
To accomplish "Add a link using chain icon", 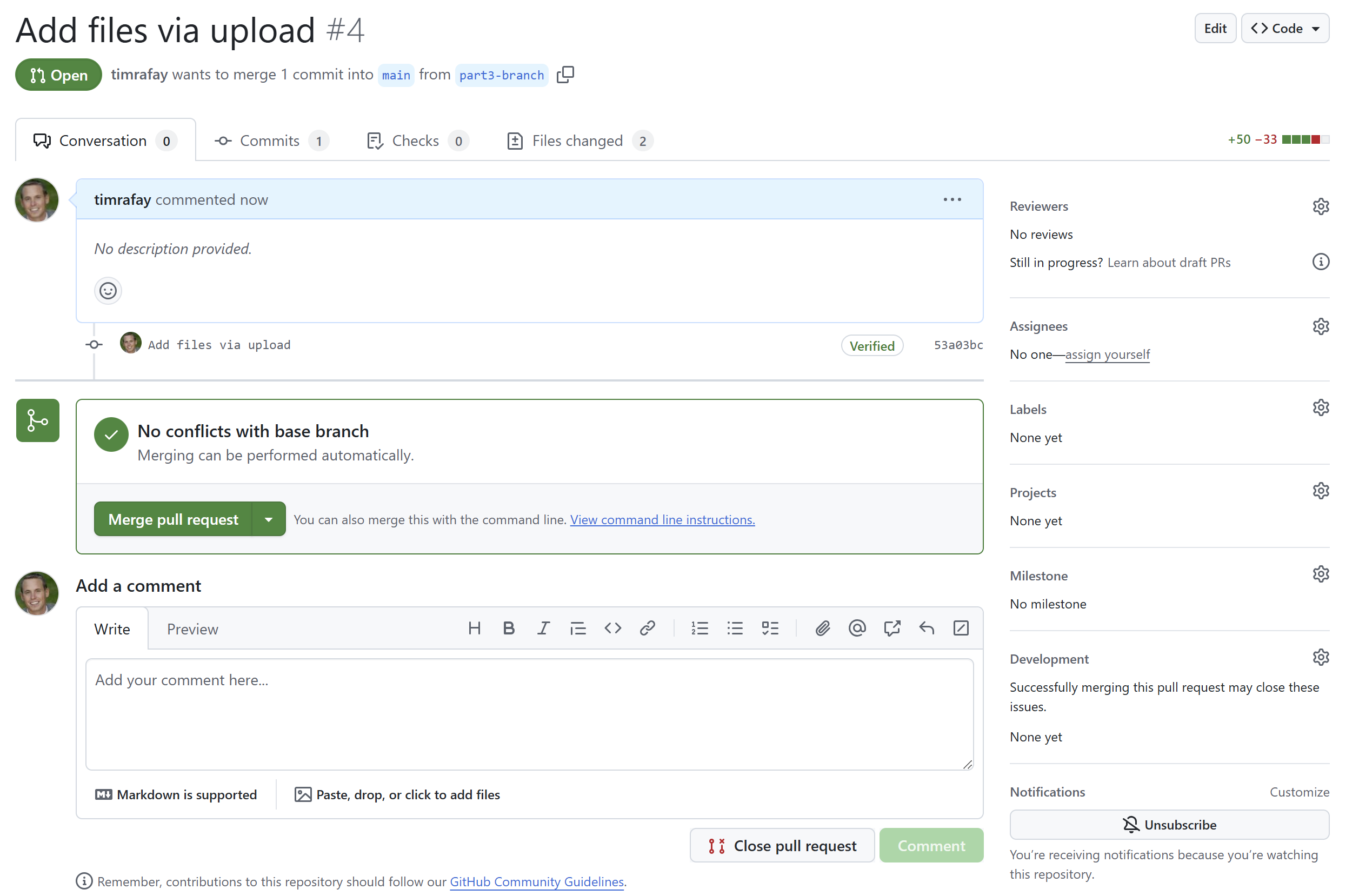I will [x=647, y=628].
